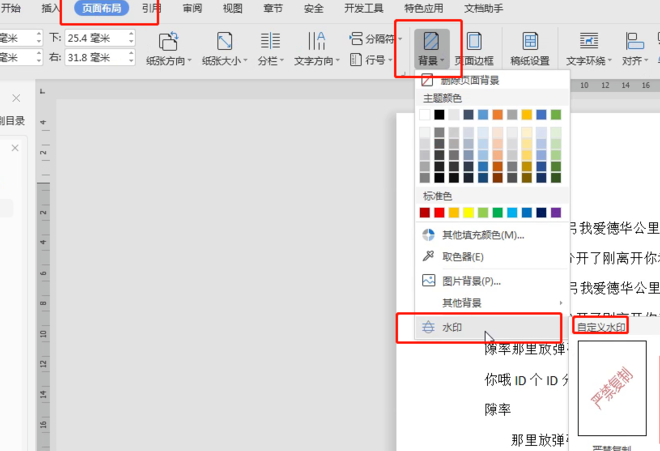Click the 文字方向 text direction icon

316,41
